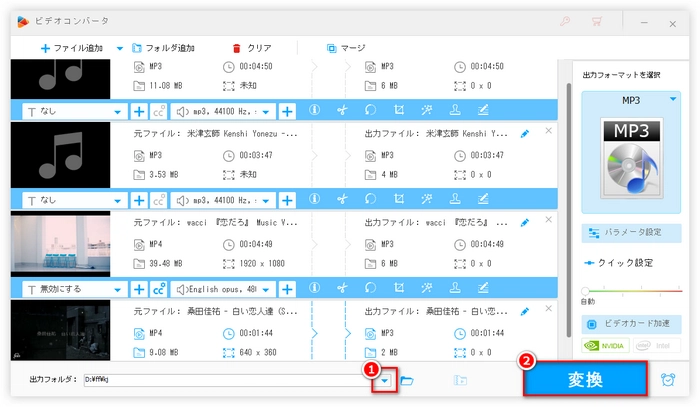The image size is (700, 407).
Task: Click the クイック設定 quality slider
Action: coord(630,291)
